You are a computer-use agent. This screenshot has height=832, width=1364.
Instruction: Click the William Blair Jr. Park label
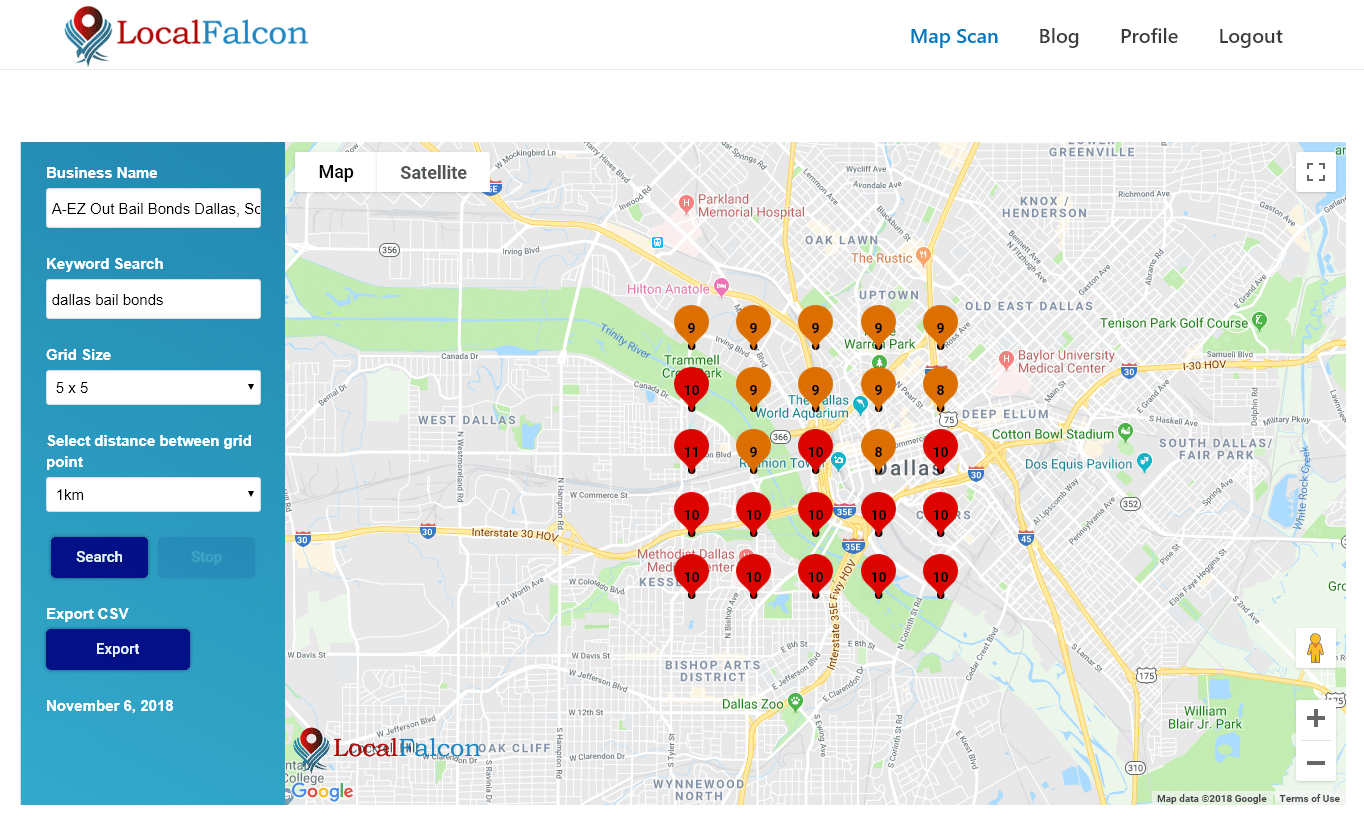[1205, 718]
